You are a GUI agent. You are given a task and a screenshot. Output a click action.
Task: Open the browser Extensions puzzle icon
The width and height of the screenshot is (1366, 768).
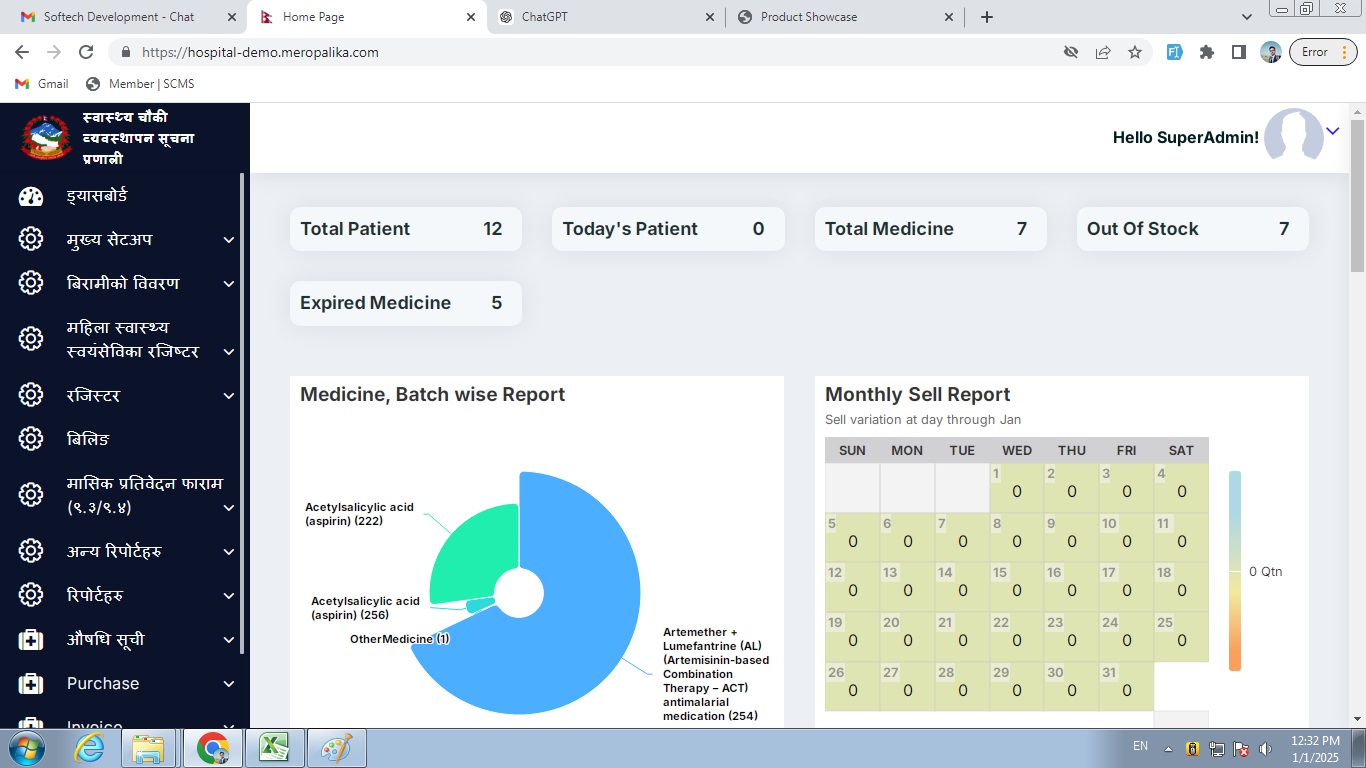[x=1207, y=52]
